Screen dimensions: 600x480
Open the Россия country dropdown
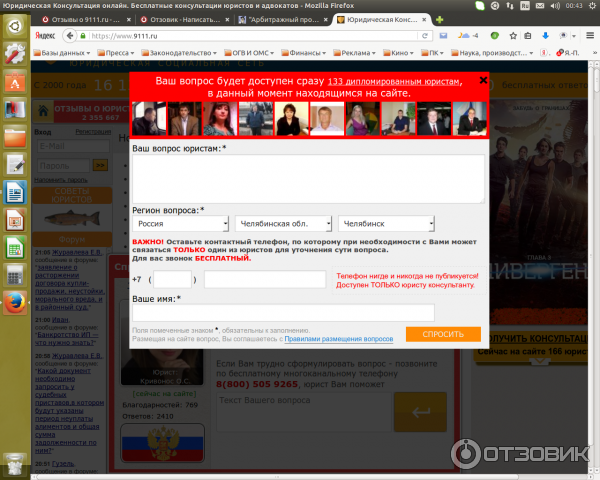(178, 224)
